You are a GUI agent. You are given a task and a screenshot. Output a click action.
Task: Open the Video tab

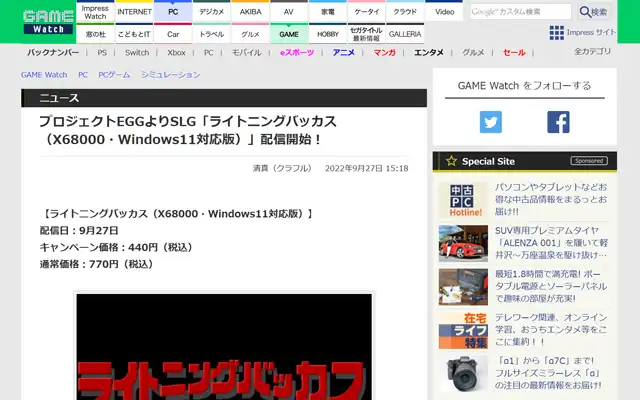pos(444,12)
